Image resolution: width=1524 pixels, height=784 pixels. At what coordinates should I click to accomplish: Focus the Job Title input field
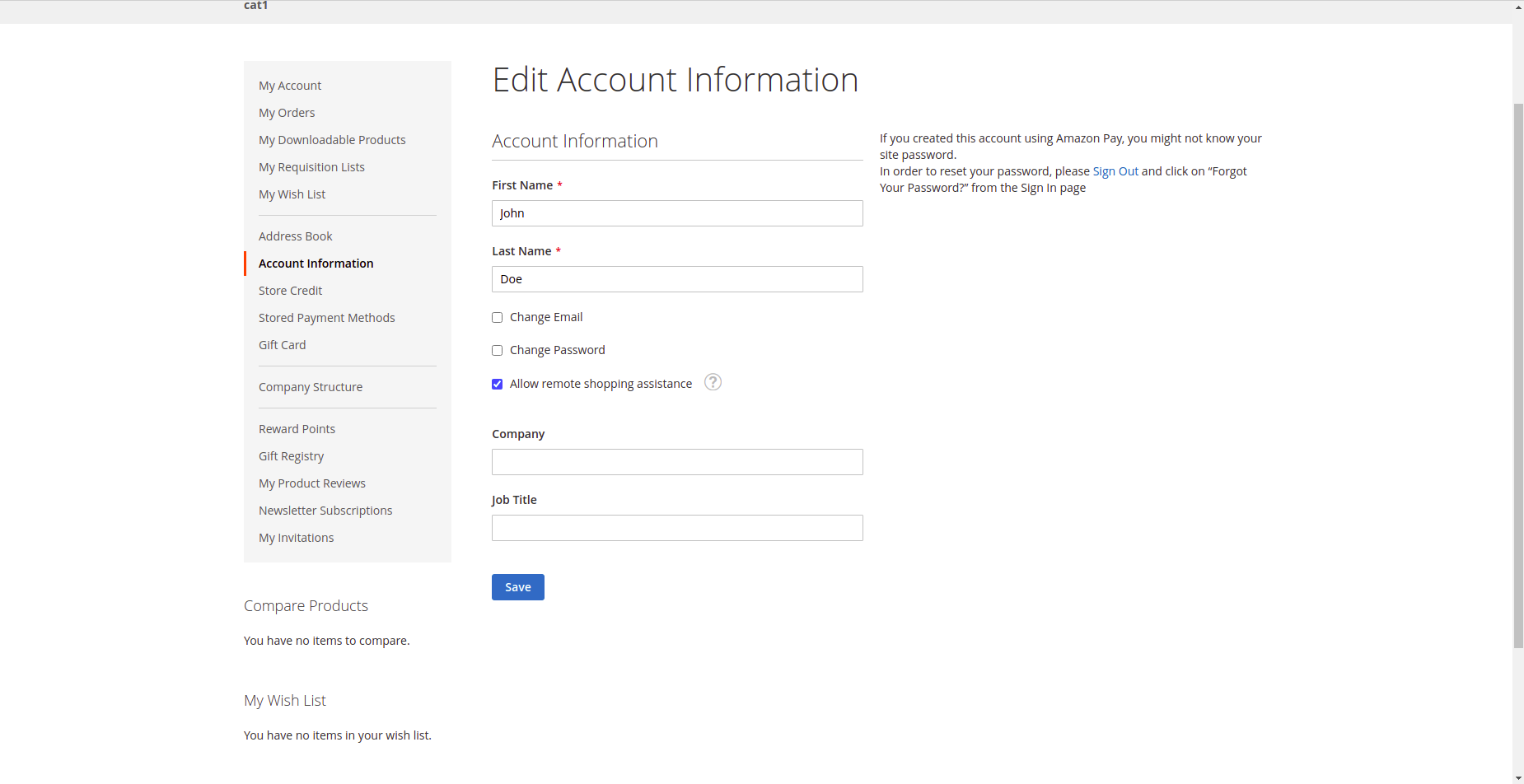pyautogui.click(x=677, y=528)
